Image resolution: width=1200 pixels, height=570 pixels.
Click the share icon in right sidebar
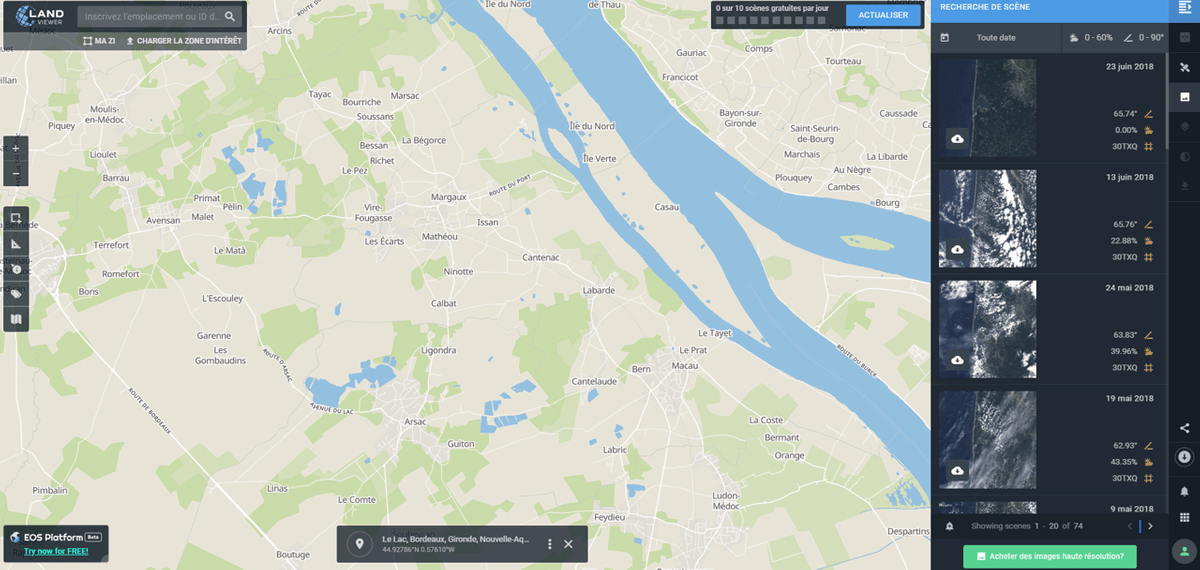pos(1185,428)
